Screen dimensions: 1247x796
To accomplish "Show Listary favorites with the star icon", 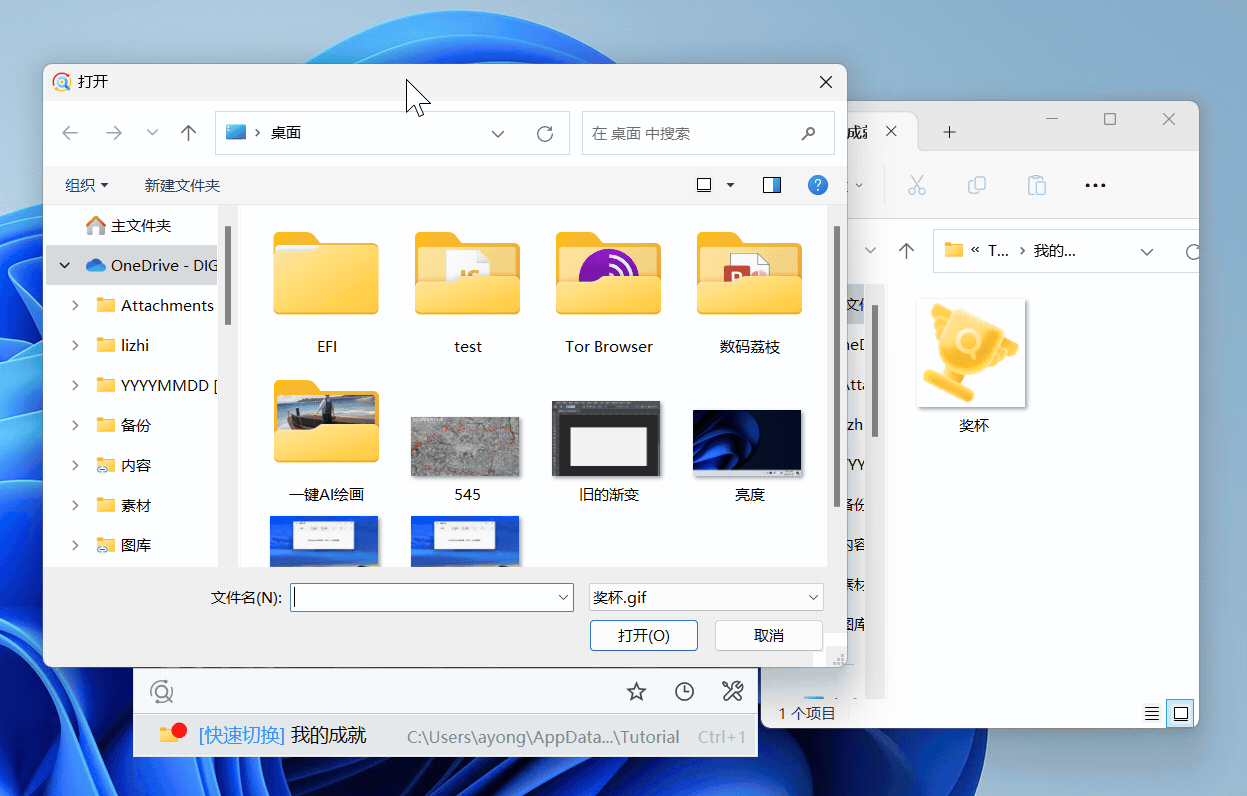I will 636,691.
